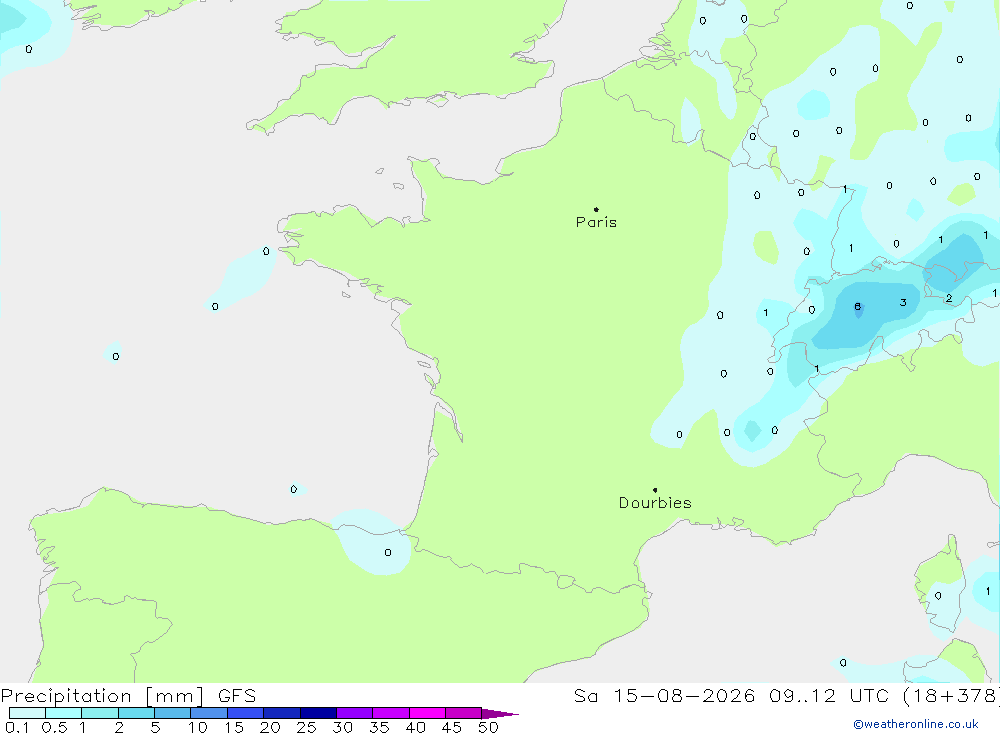Viewport: 1000px width, 733px height.
Task: Select the 25–30 mm dark blue legend swatch
Action: (318, 713)
